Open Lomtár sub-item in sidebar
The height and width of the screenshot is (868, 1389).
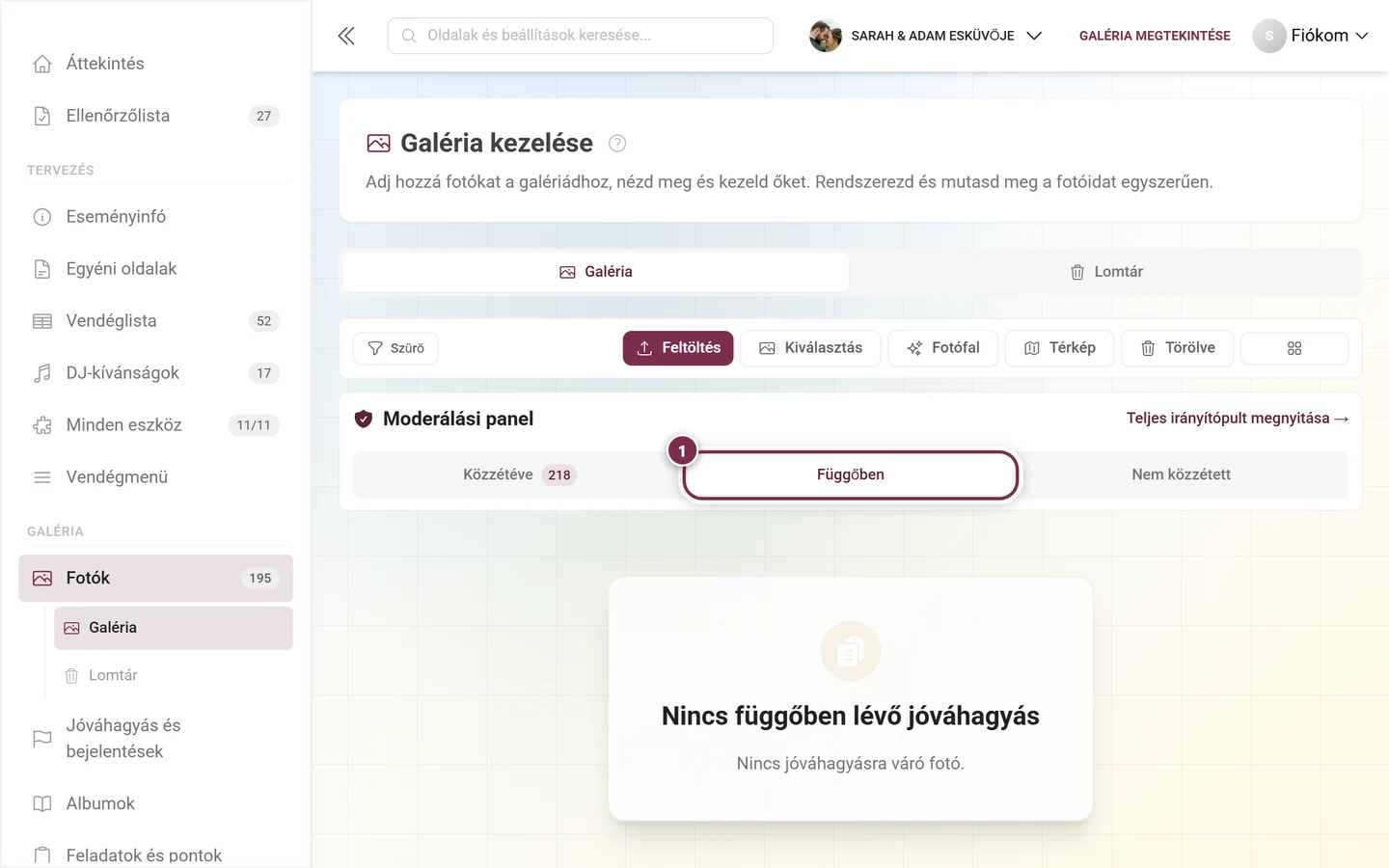pos(174,676)
